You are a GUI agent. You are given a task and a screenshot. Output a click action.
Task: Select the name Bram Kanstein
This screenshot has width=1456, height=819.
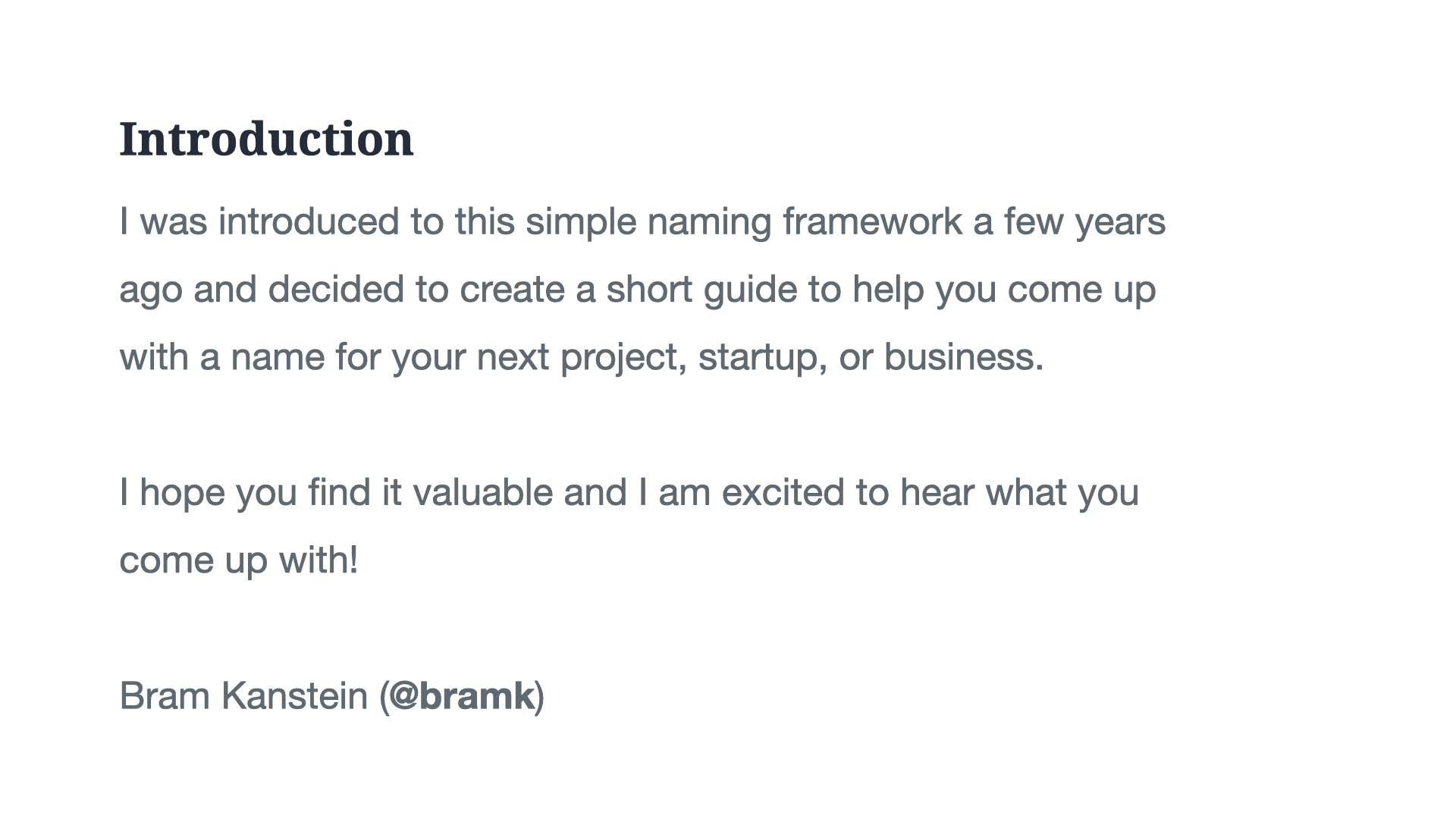click(243, 695)
